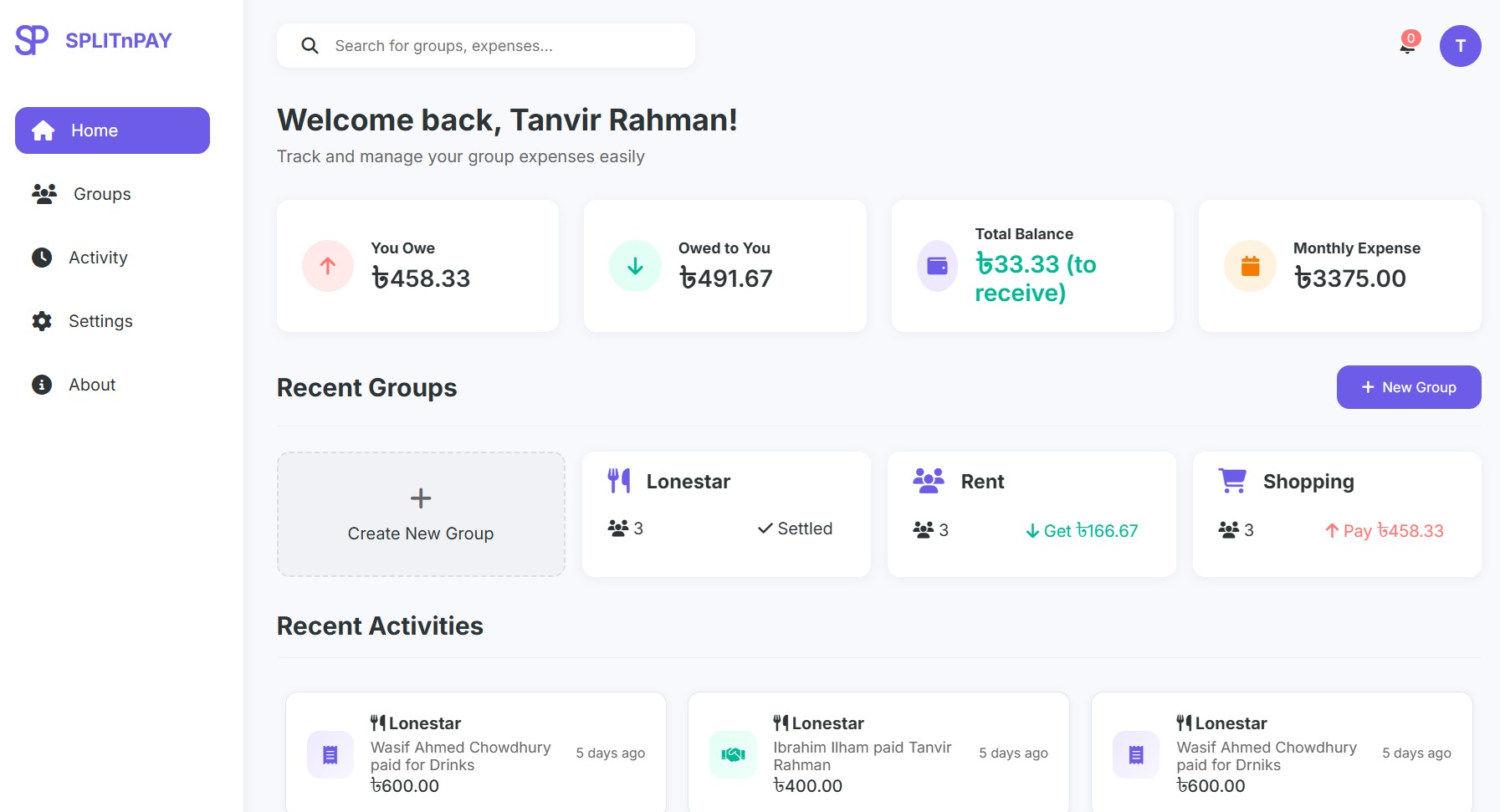Click the handshake icon for Ibrahim's payment

[733, 754]
